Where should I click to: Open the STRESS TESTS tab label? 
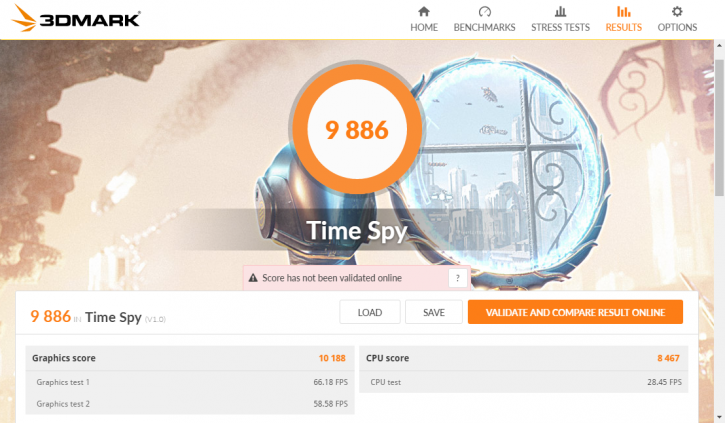560,27
